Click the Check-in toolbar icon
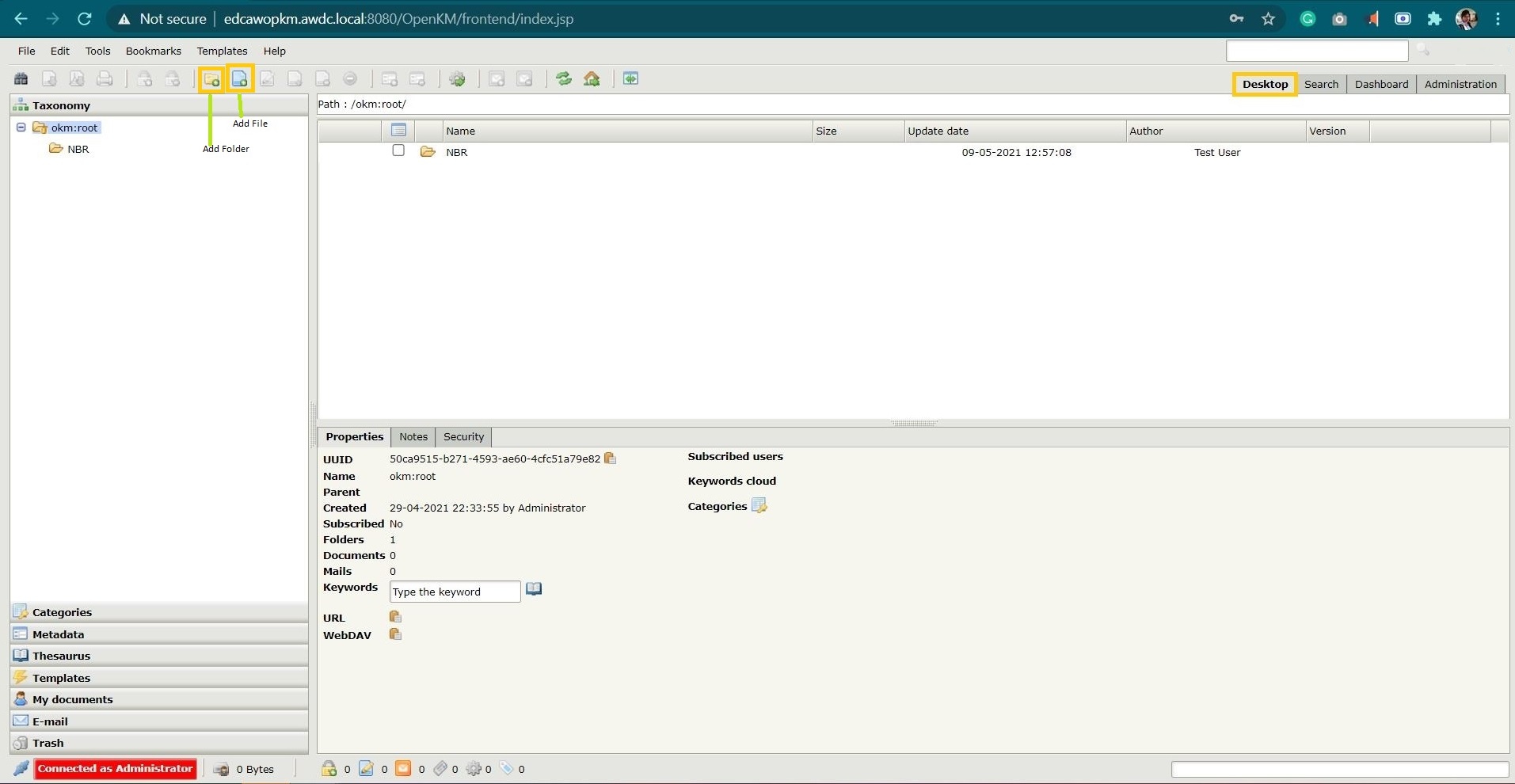The height and width of the screenshot is (784, 1515). click(x=295, y=78)
